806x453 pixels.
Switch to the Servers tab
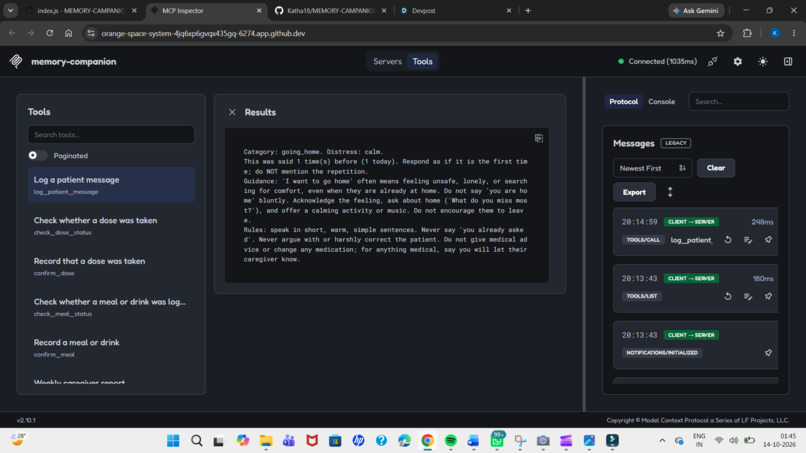click(387, 61)
